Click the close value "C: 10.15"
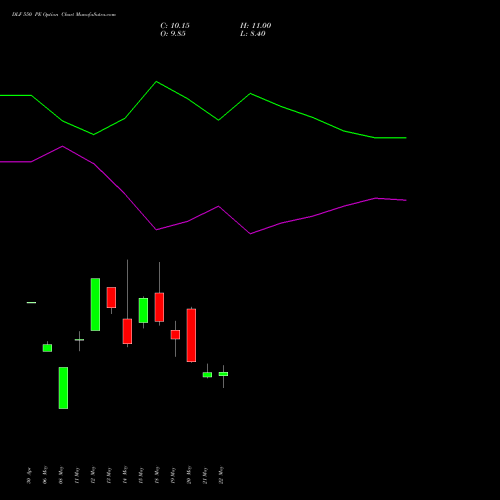Screen dimensions: 500x500 (x=175, y=26)
